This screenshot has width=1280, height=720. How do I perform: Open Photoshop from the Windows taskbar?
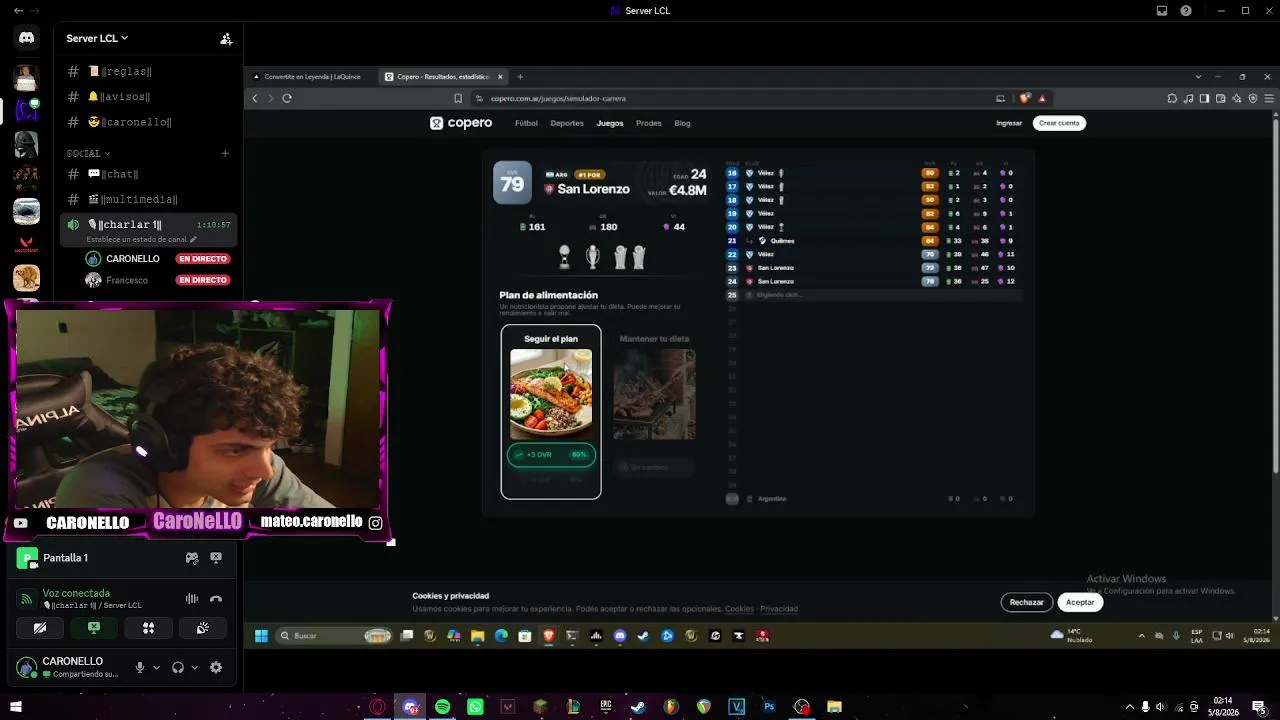tap(769, 707)
